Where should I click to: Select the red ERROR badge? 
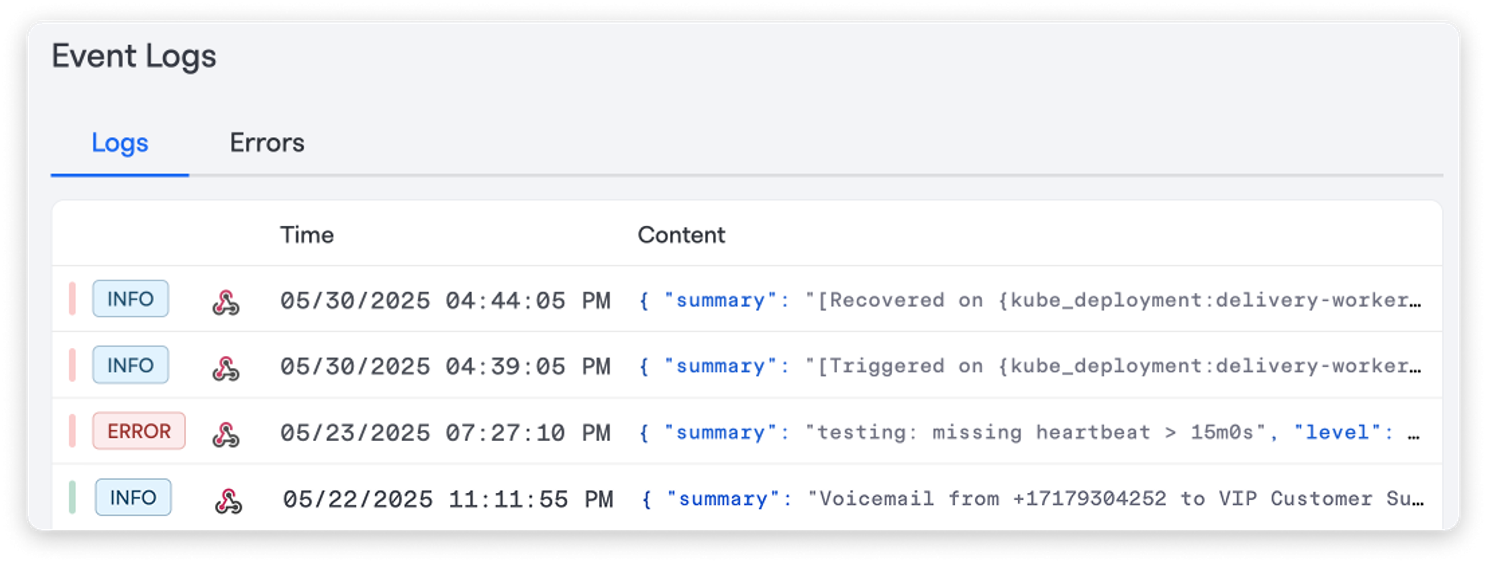coord(139,431)
